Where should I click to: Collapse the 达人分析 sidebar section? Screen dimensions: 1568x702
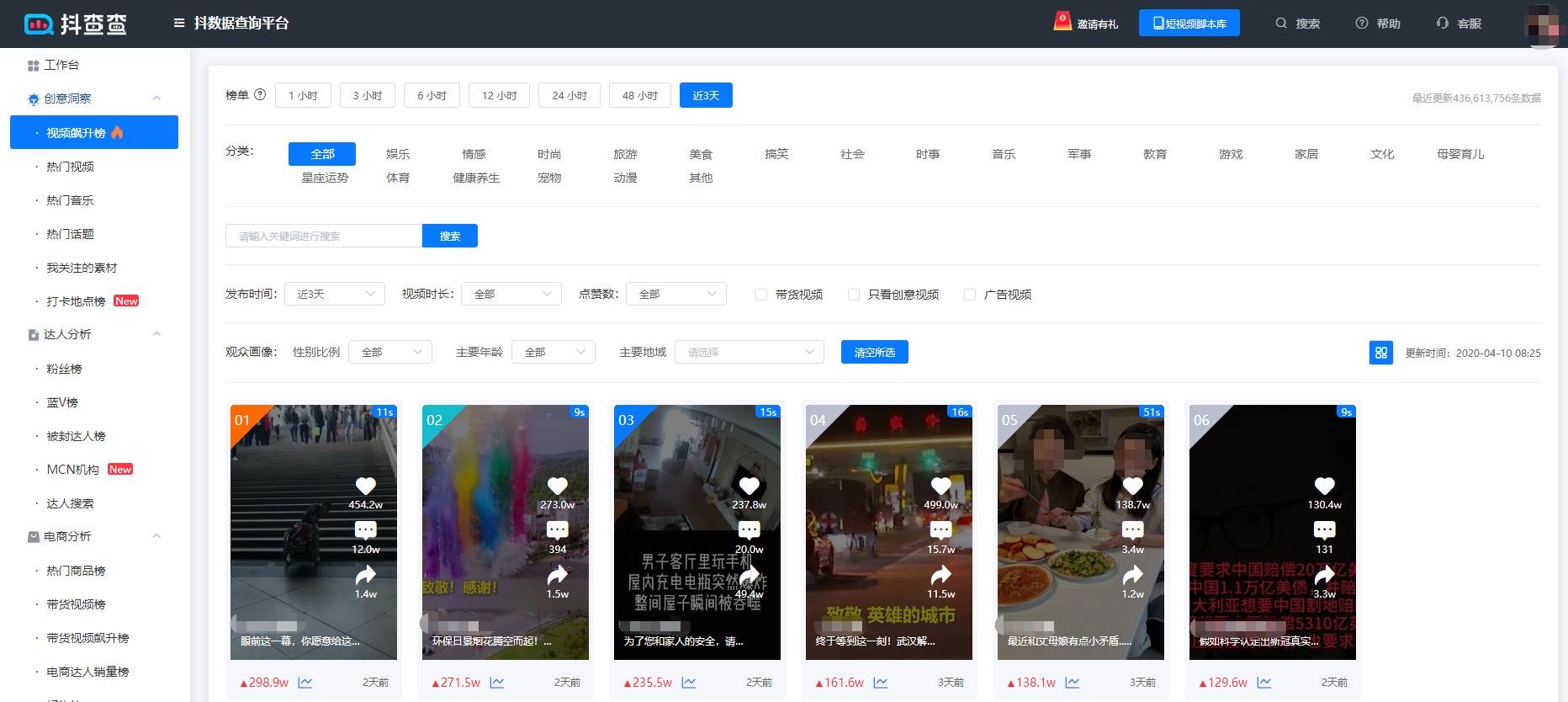pos(156,334)
